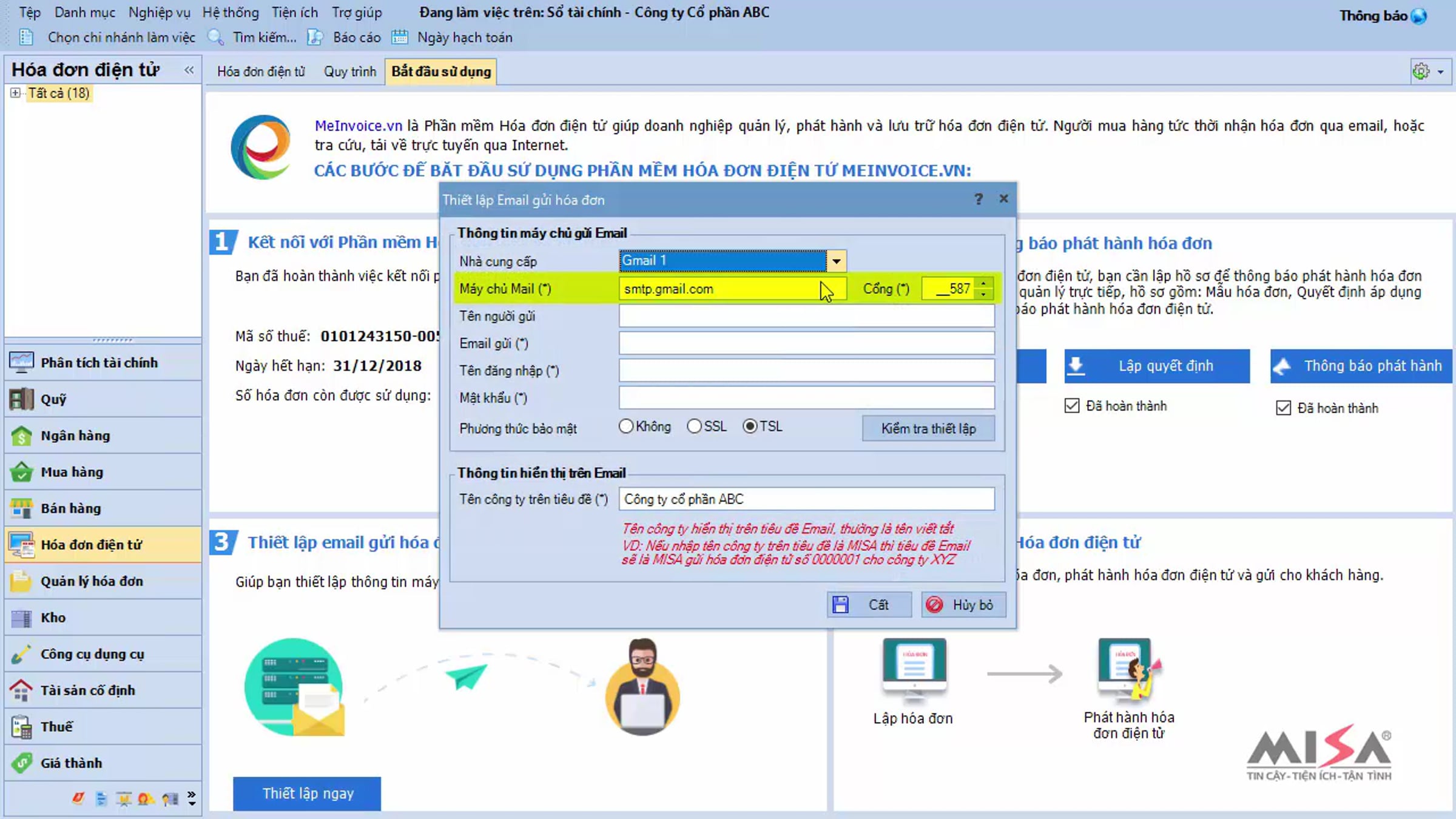Open the MeInvoice.vn link
Screen dimensions: 1456x819
tap(359, 126)
